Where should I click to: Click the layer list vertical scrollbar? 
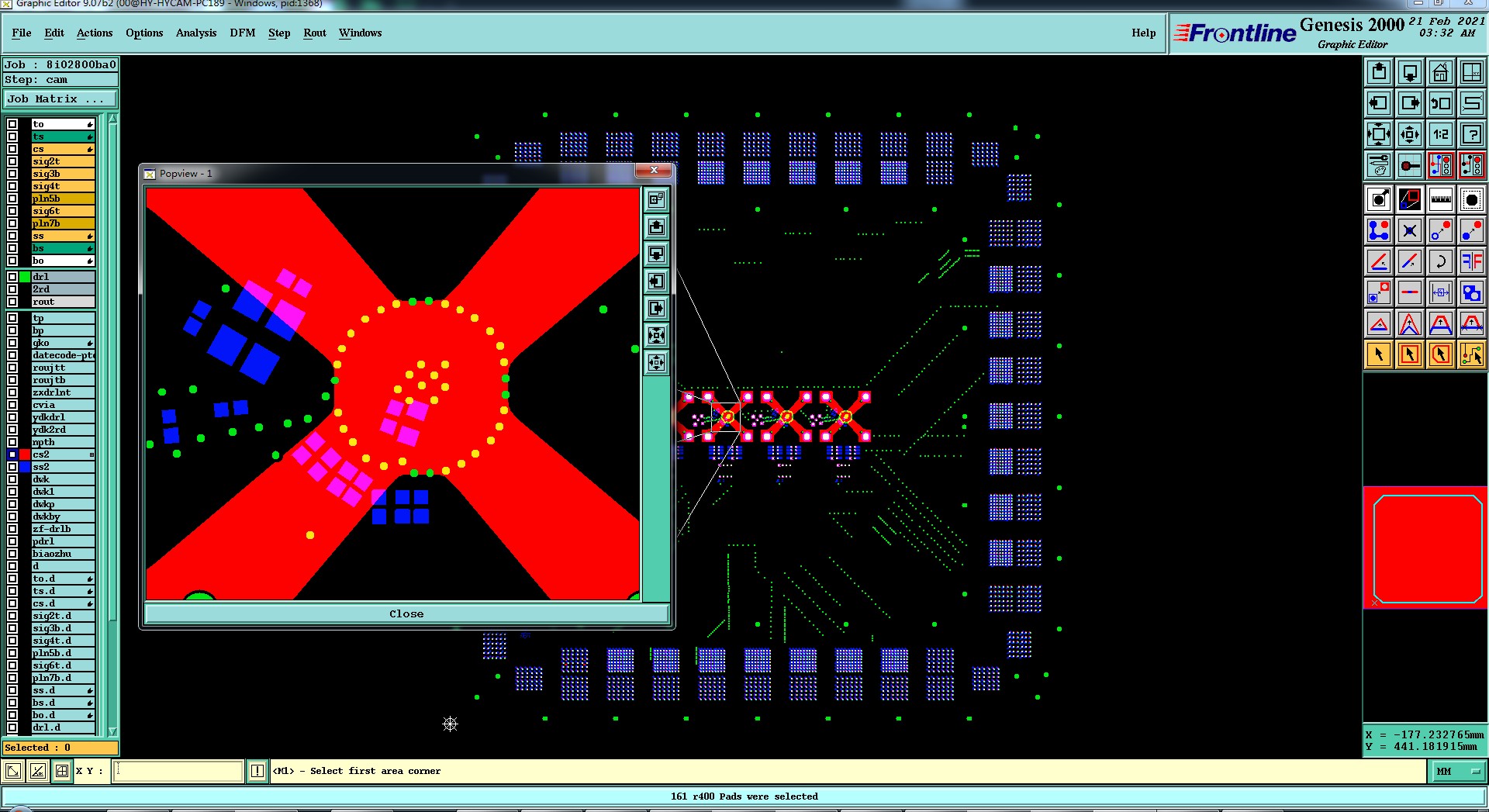click(x=113, y=425)
